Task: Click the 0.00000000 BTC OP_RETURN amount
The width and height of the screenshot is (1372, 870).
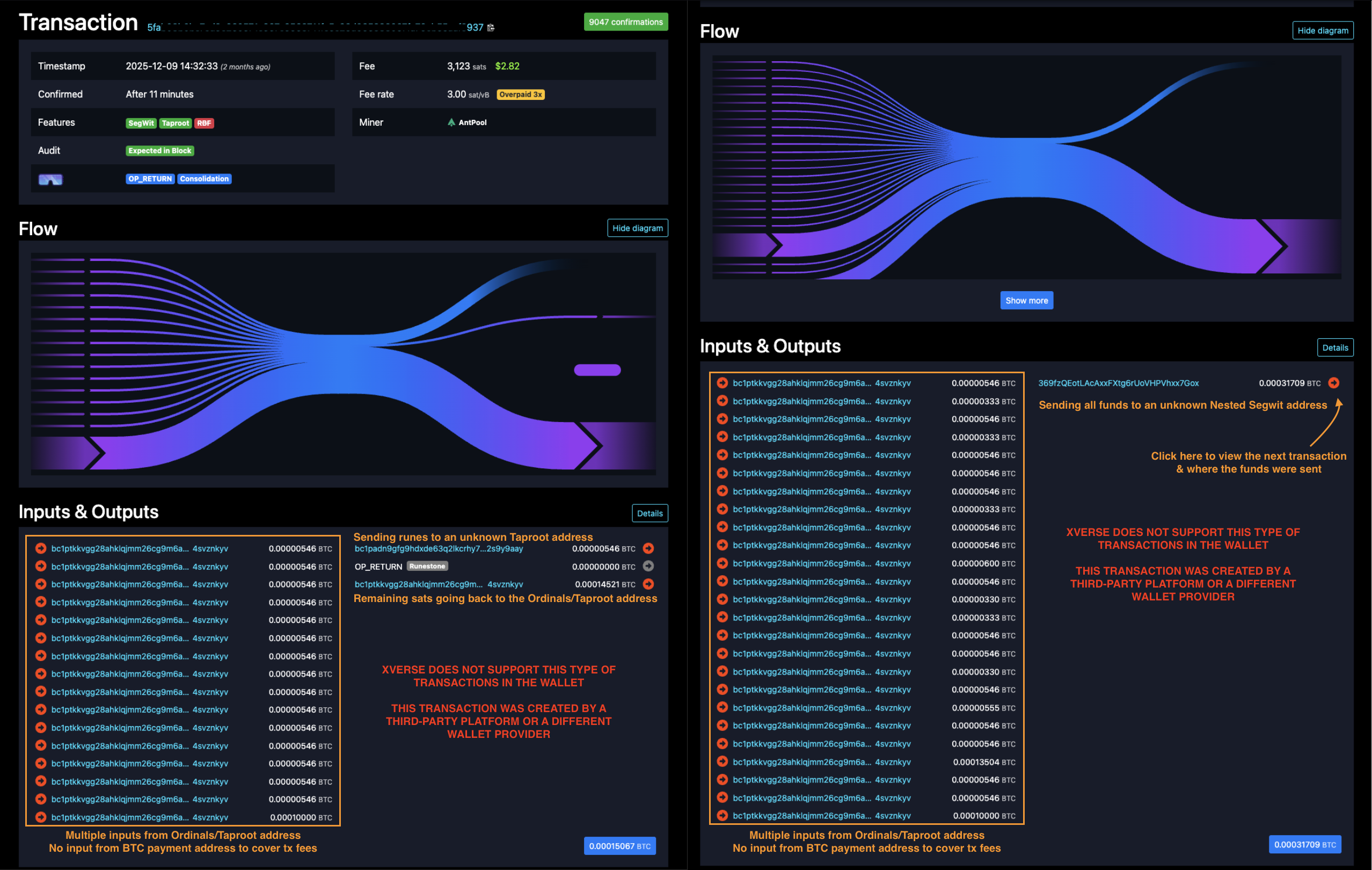Action: click(x=603, y=567)
